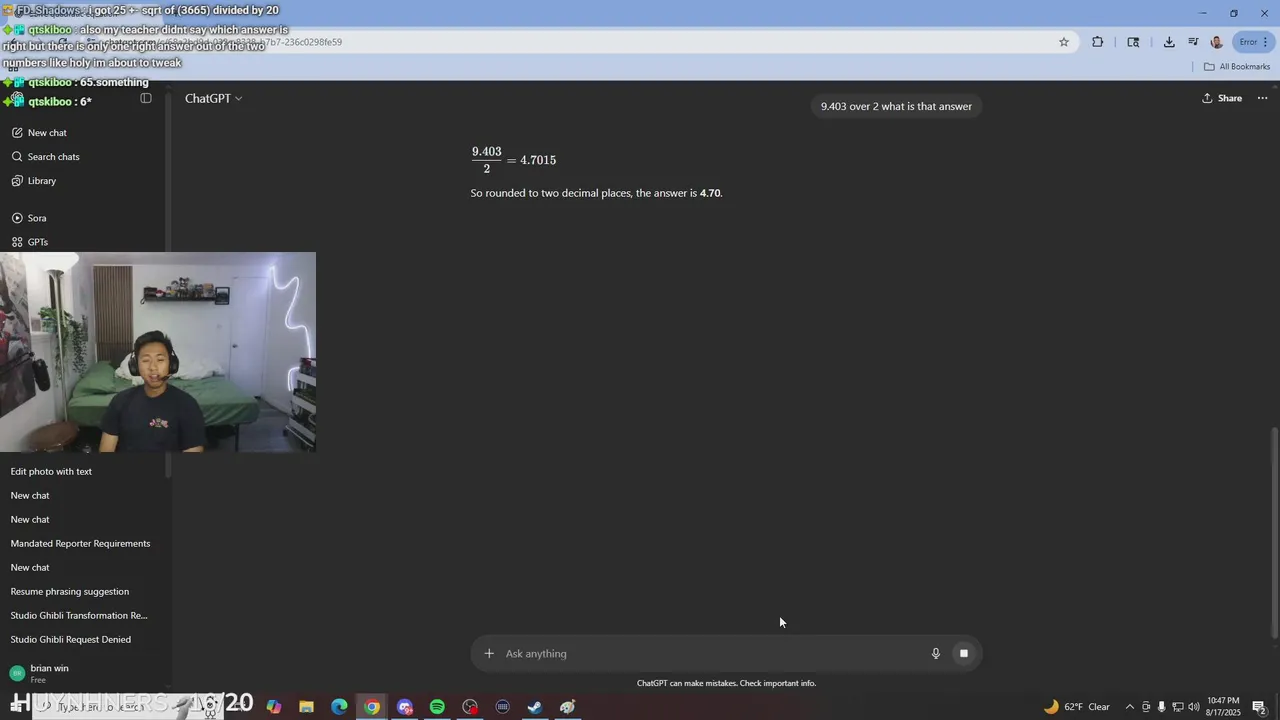Viewport: 1280px width, 720px height.
Task: Open Spotify from the taskbar
Action: 437,707
